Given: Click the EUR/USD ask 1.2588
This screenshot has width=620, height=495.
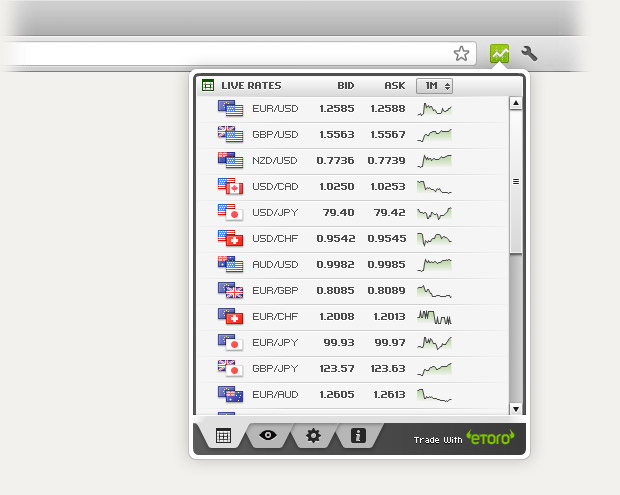Looking at the screenshot, I should (x=388, y=109).
